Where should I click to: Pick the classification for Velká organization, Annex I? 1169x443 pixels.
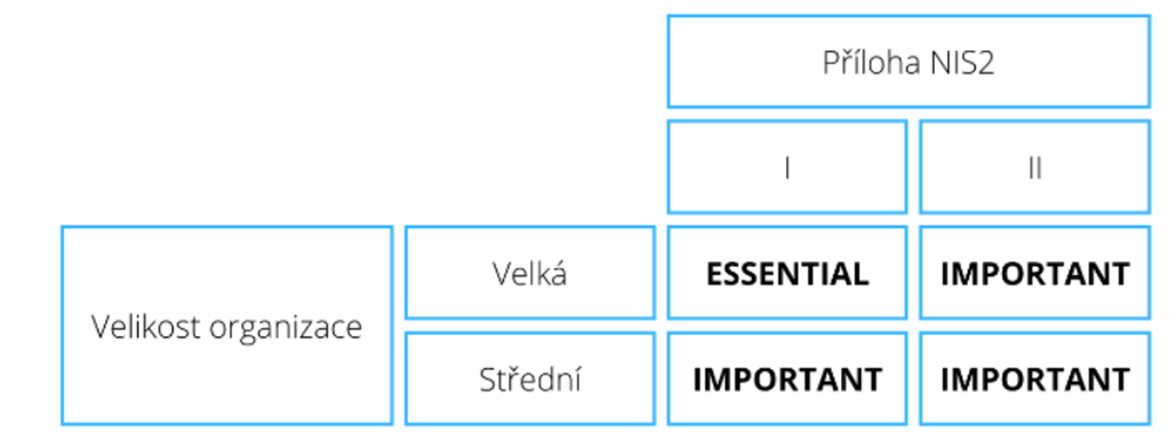787,273
